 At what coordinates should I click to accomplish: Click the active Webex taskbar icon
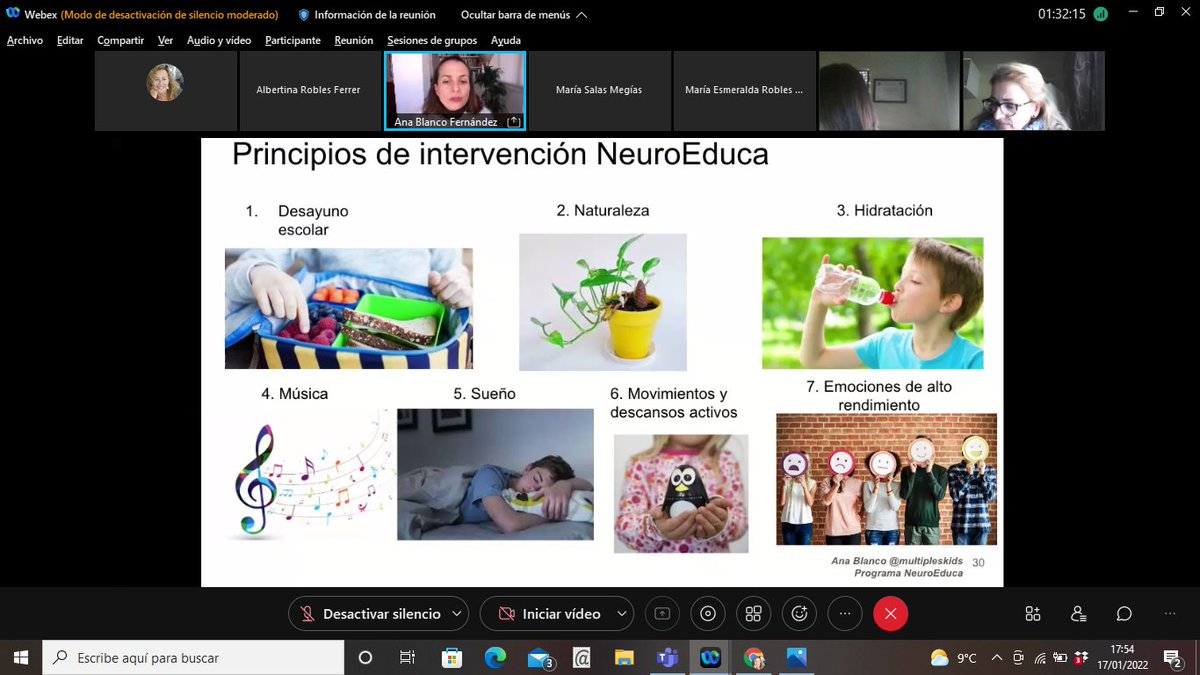point(710,657)
